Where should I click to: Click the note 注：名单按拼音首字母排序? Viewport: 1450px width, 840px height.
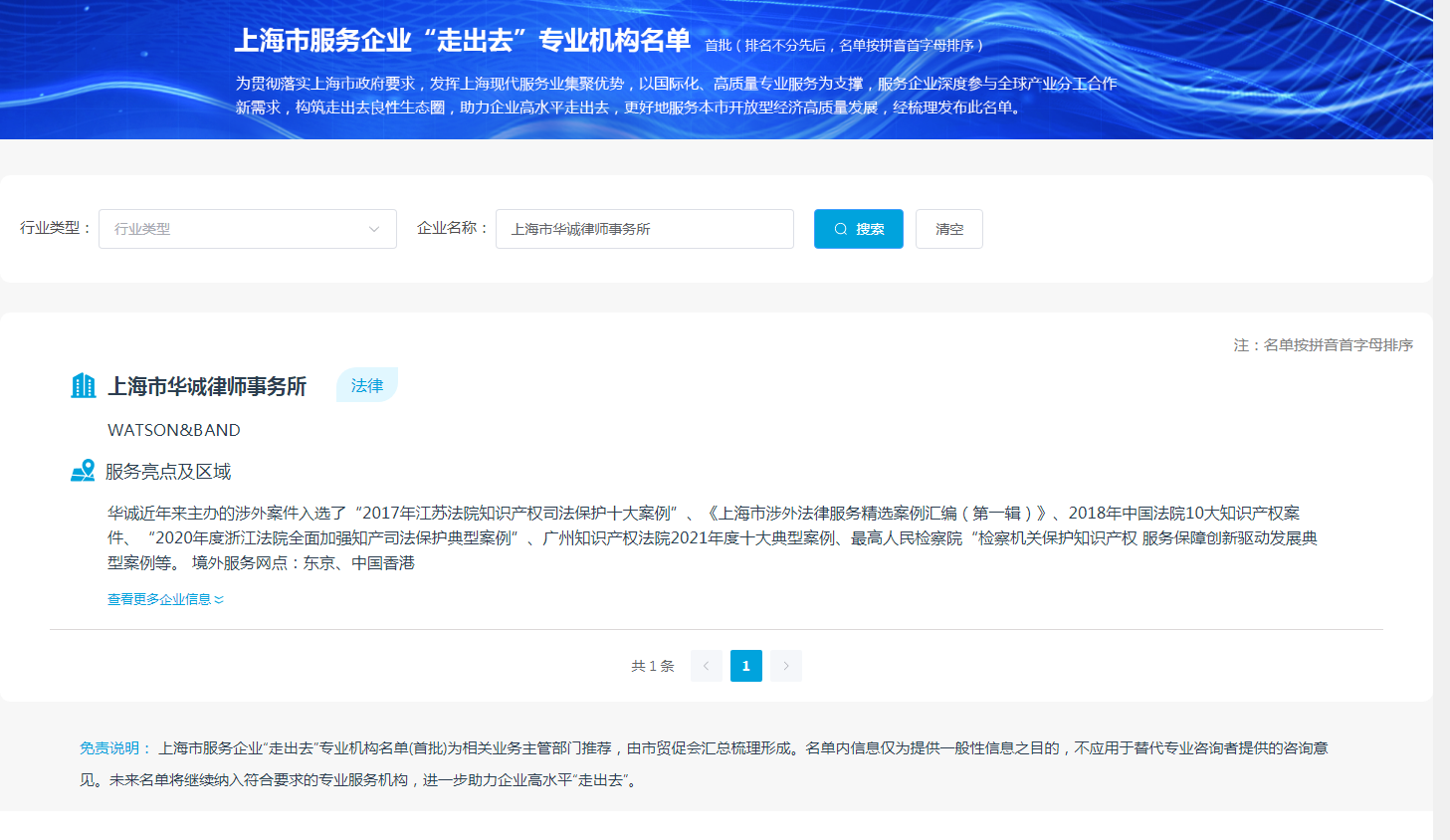click(x=1324, y=345)
